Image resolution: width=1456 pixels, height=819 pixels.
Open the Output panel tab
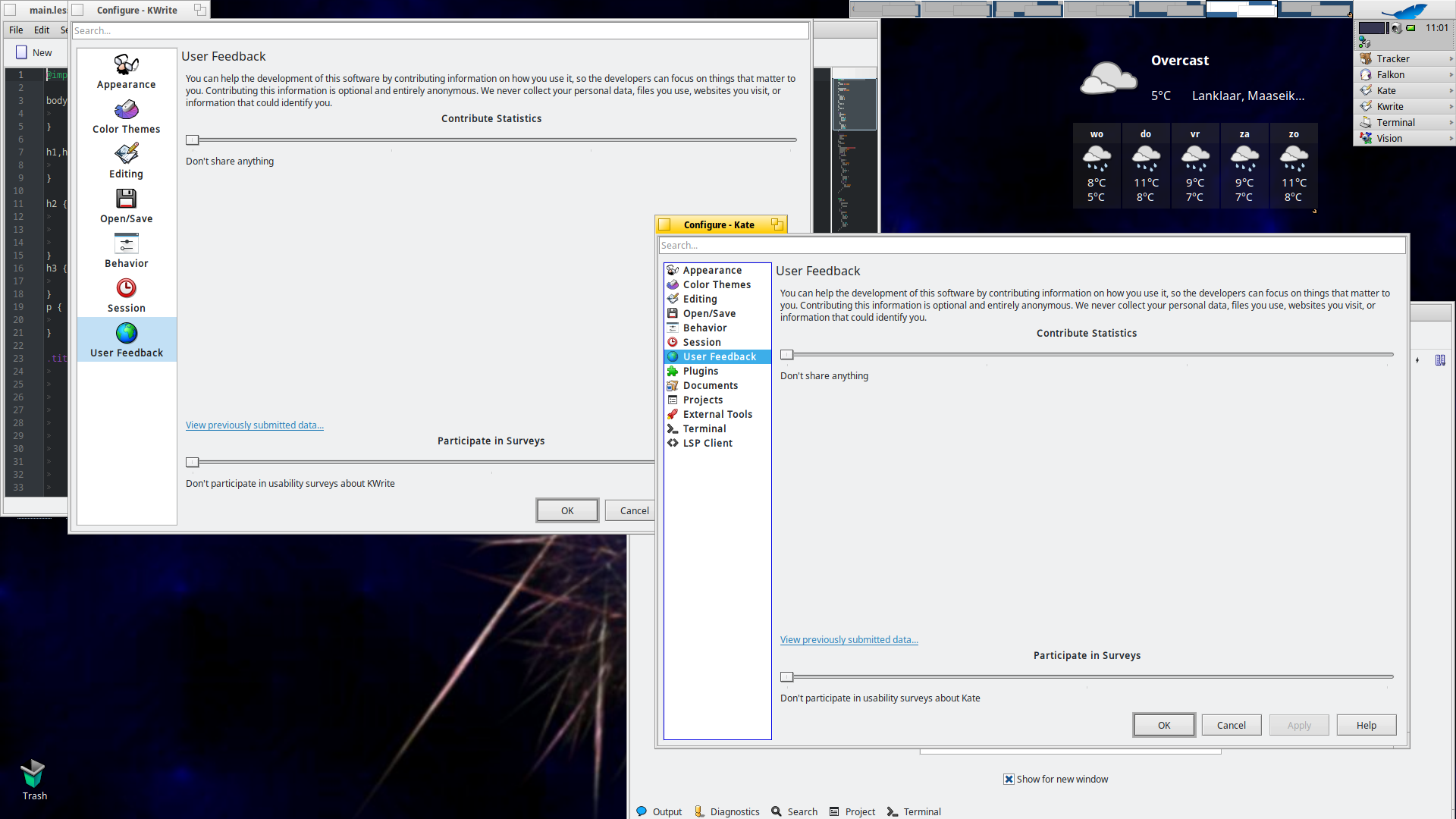(x=659, y=811)
